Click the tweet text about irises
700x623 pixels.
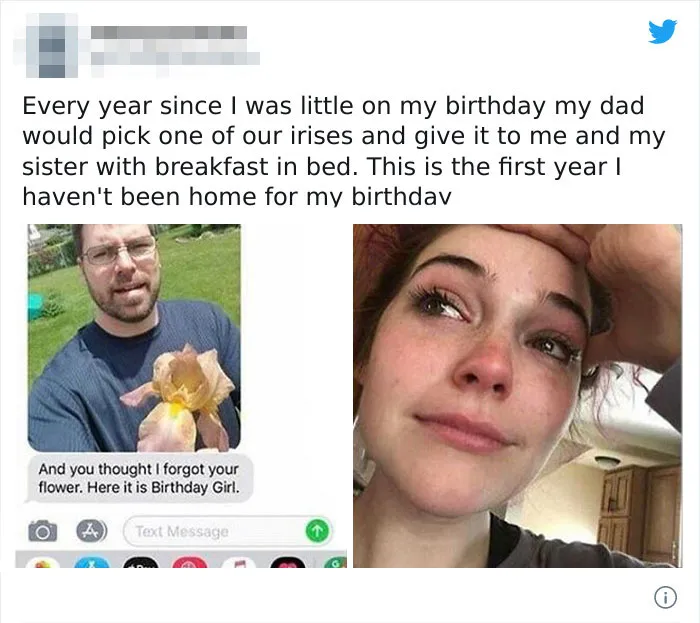pyautogui.click(x=344, y=151)
